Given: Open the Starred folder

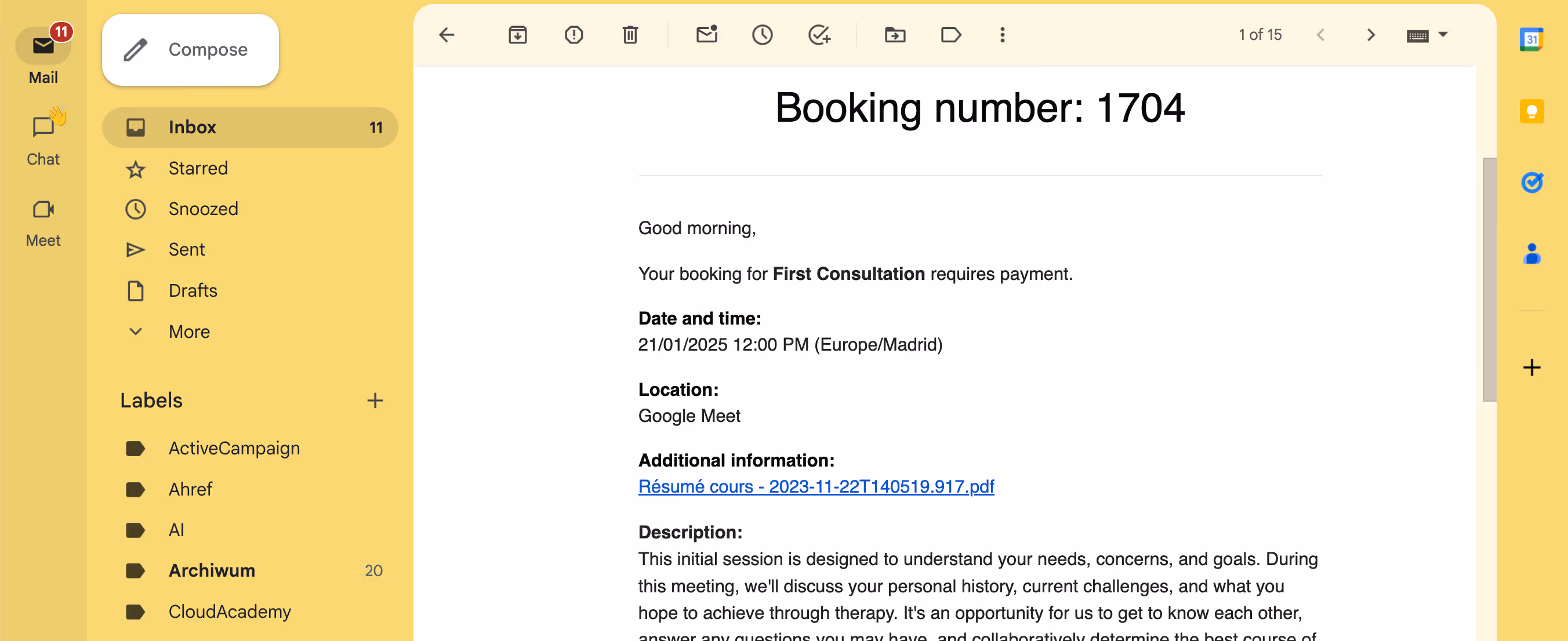Looking at the screenshot, I should 198,168.
